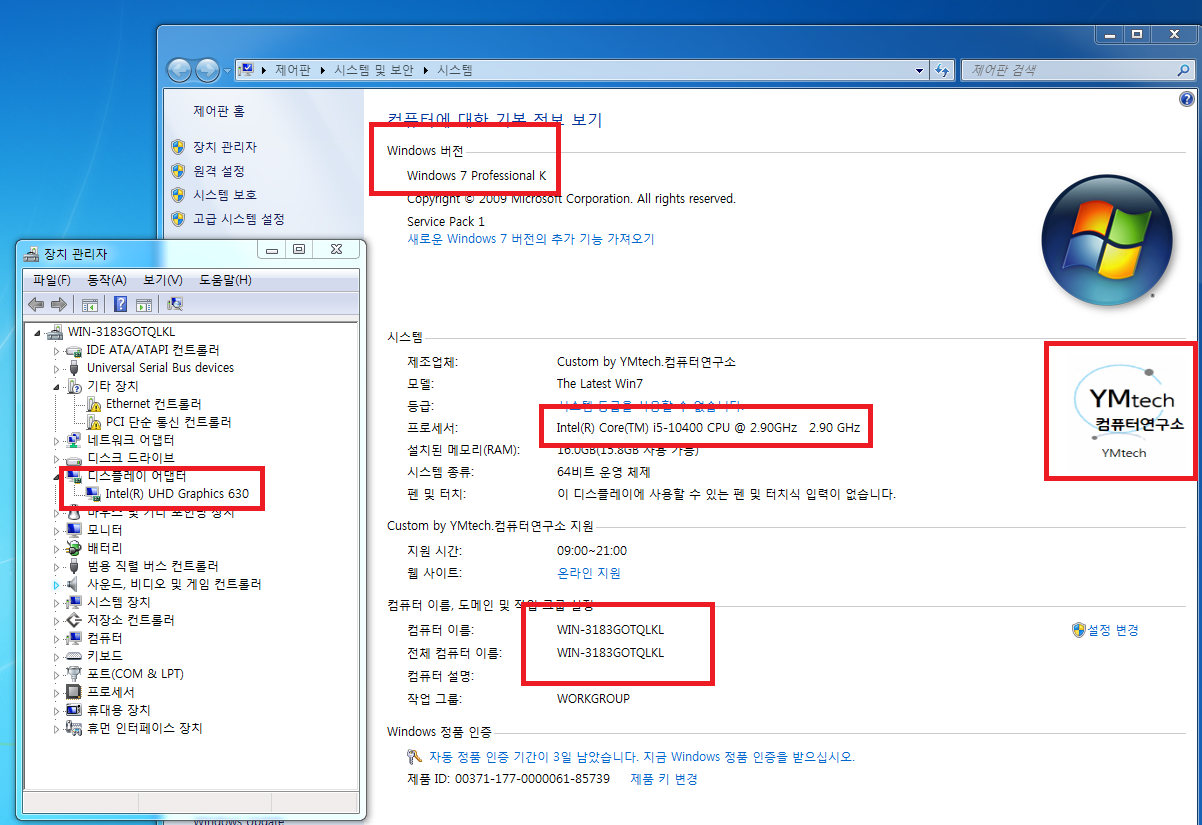Image resolution: width=1202 pixels, height=825 pixels.
Task: Click the 제어판 breadcrumb in the address bar
Action: tap(291, 71)
